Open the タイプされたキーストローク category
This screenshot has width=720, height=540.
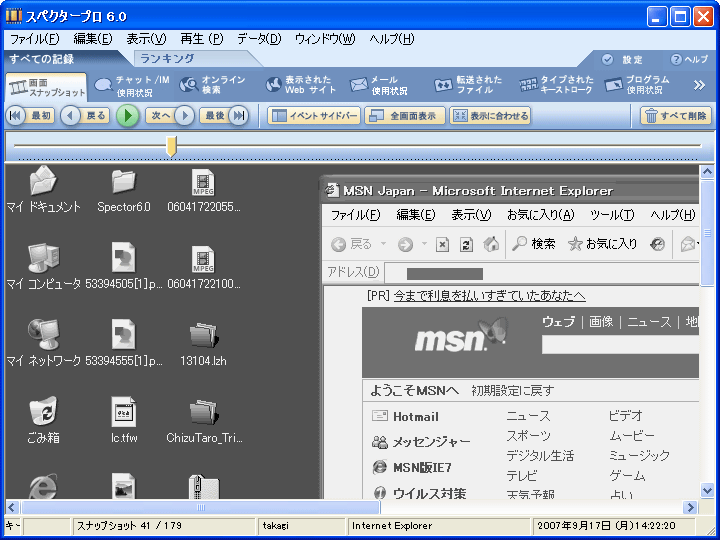coord(556,85)
